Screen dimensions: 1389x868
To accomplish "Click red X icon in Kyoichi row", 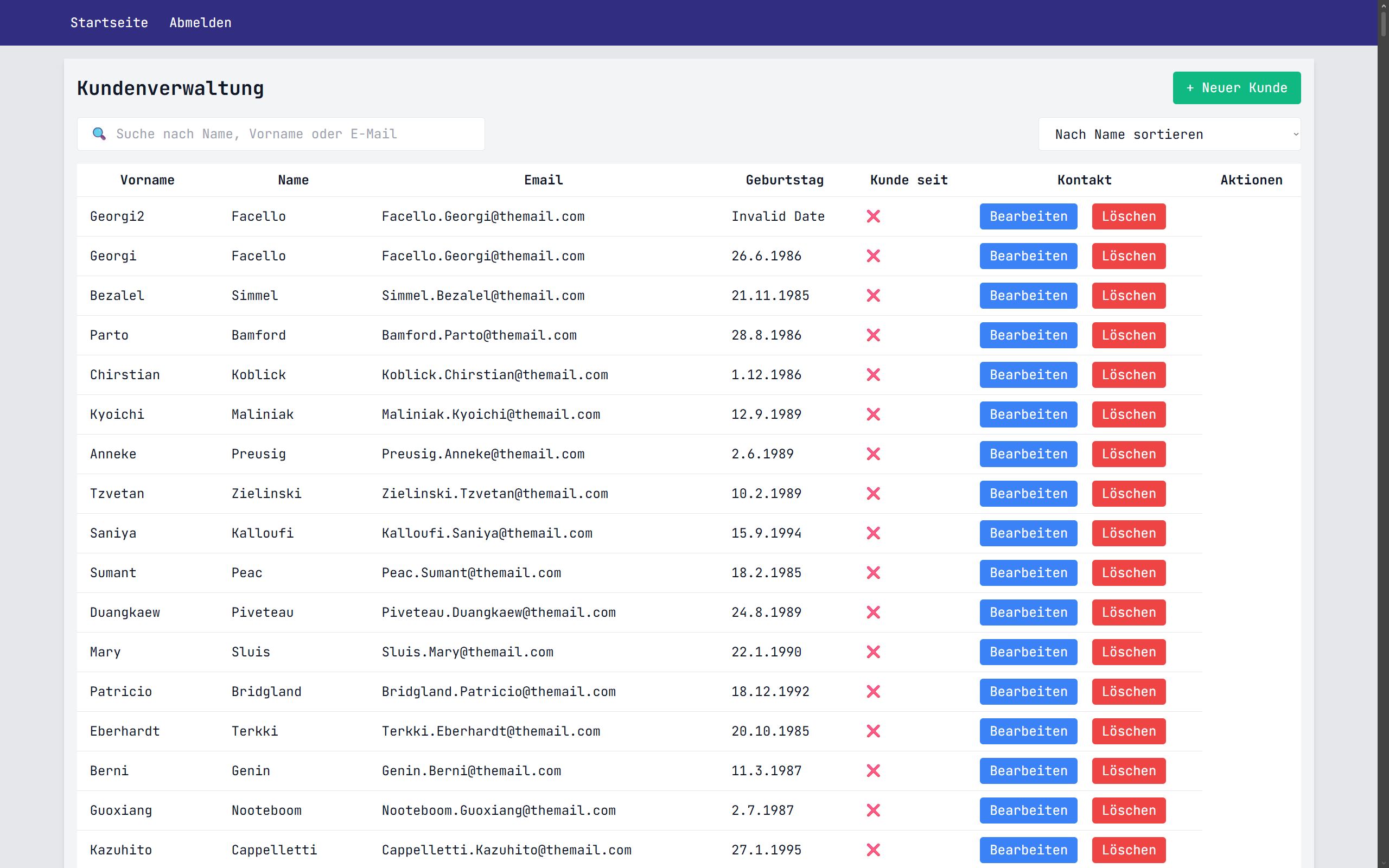I will [x=873, y=414].
